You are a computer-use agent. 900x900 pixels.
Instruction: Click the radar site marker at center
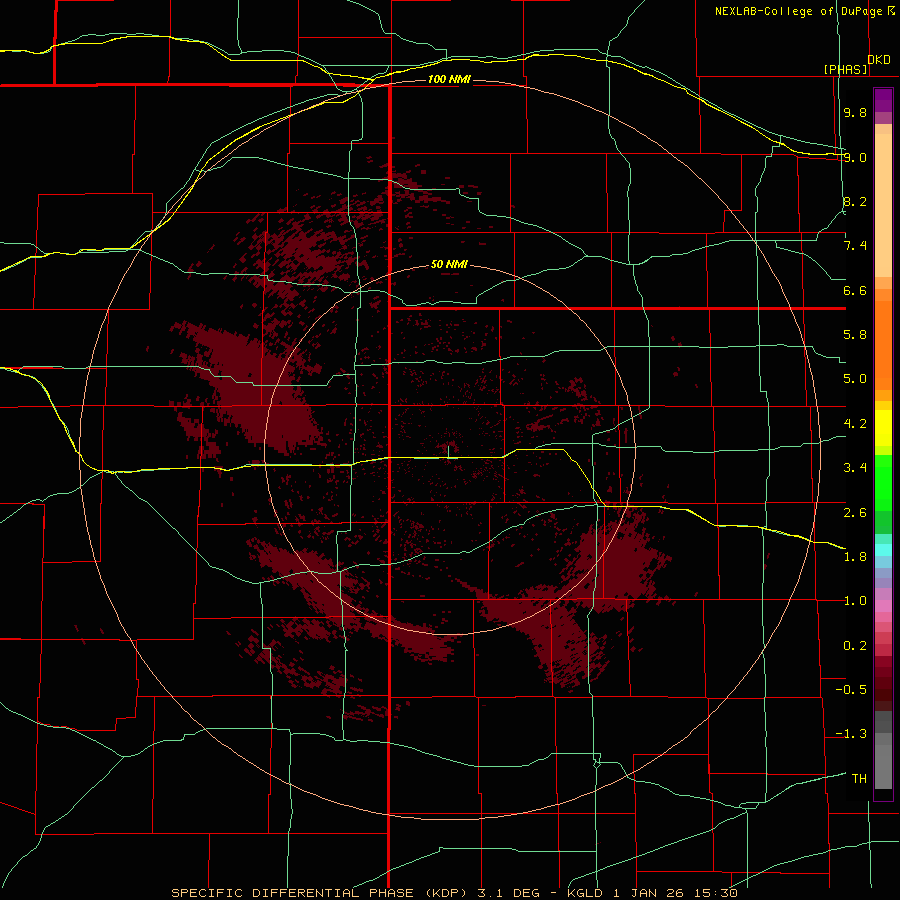(448, 451)
